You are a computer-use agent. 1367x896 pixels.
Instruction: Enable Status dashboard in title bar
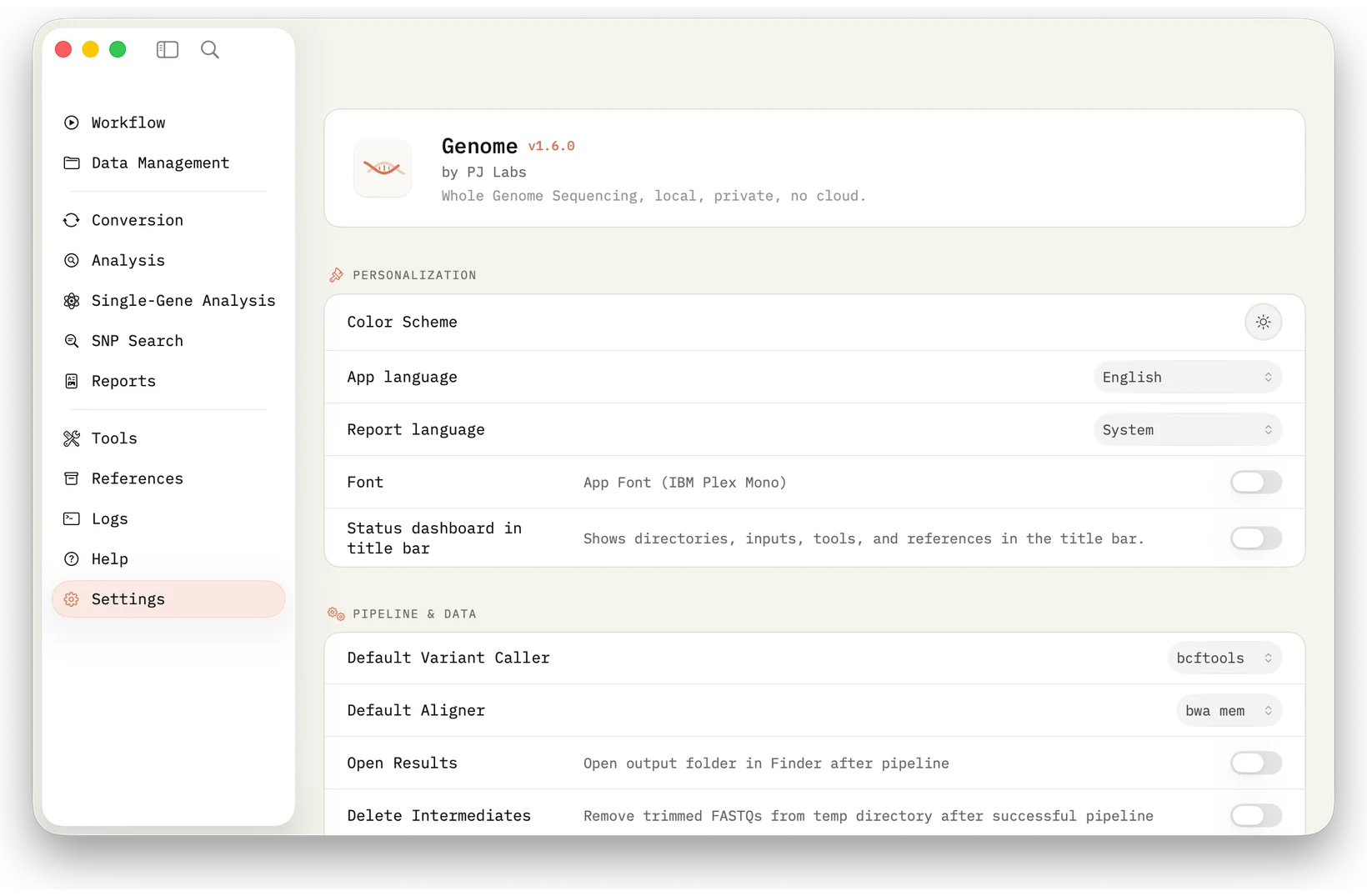coord(1256,538)
